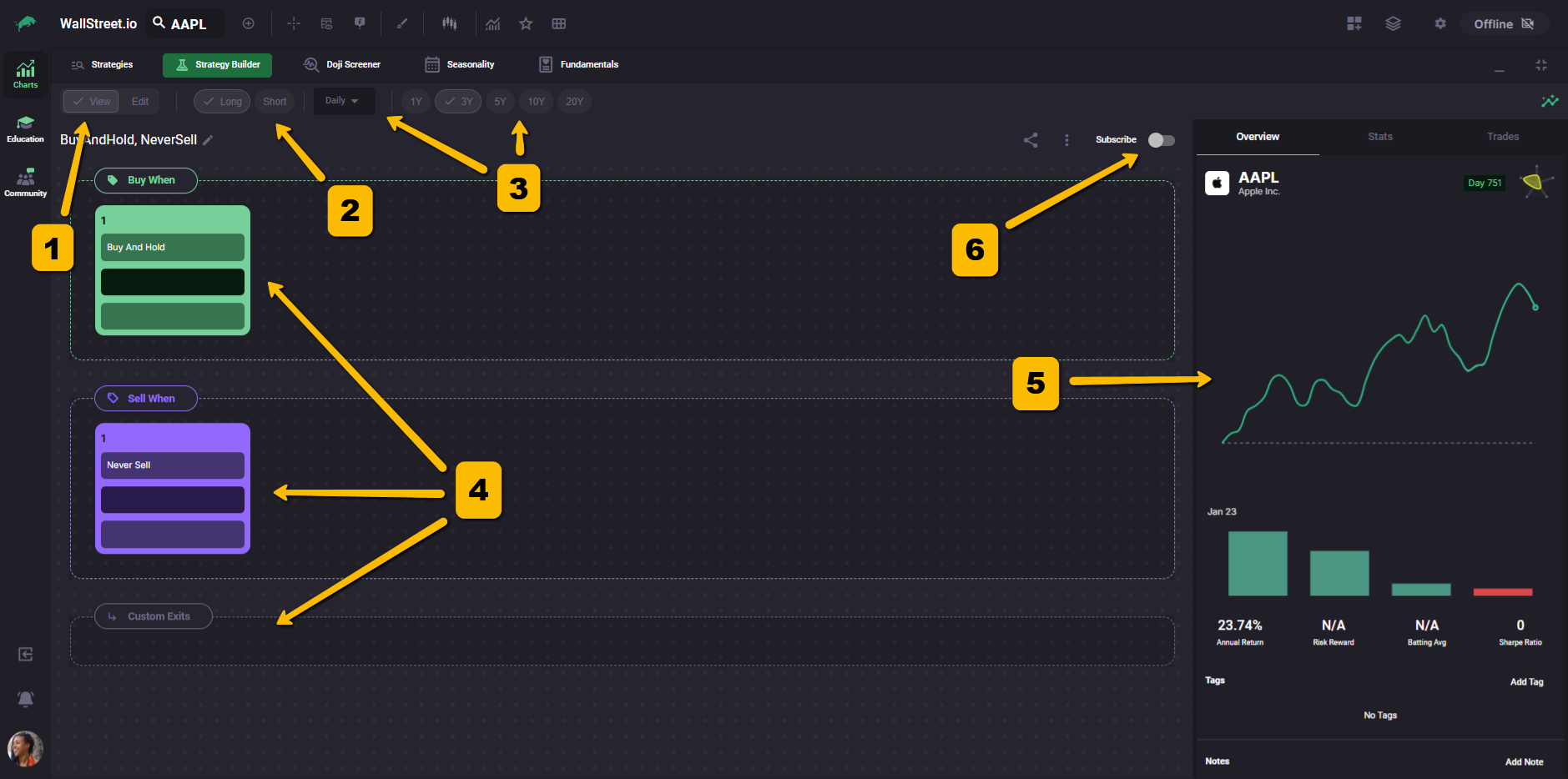Click the star favorite icon in toolbar
This screenshot has width=1568, height=779.
pos(526,23)
